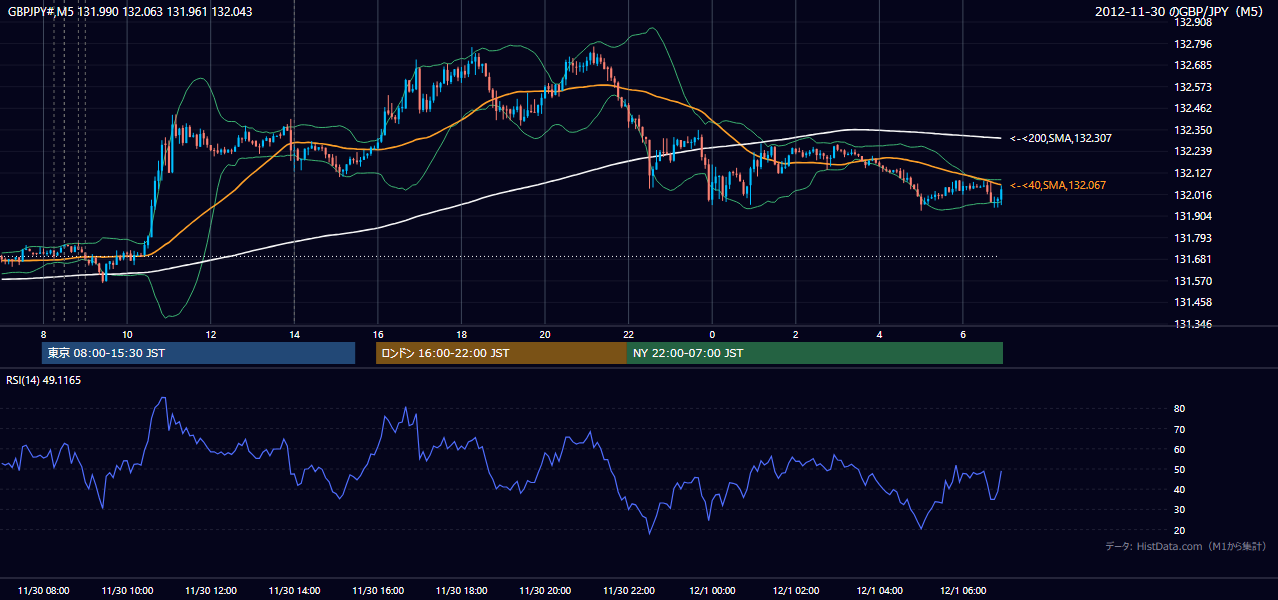The width and height of the screenshot is (1278, 600).
Task: Click the 11/30 10:00 time label
Action: click(127, 591)
